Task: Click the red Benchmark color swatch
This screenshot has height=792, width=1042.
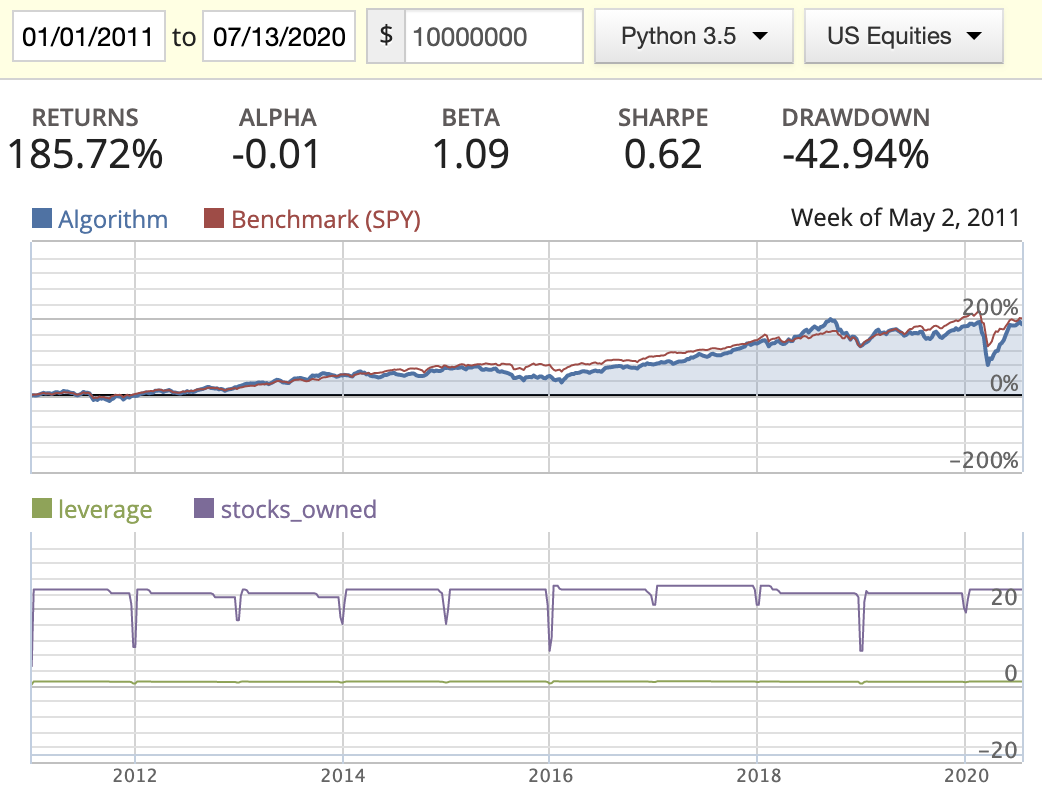Action: pyautogui.click(x=214, y=219)
